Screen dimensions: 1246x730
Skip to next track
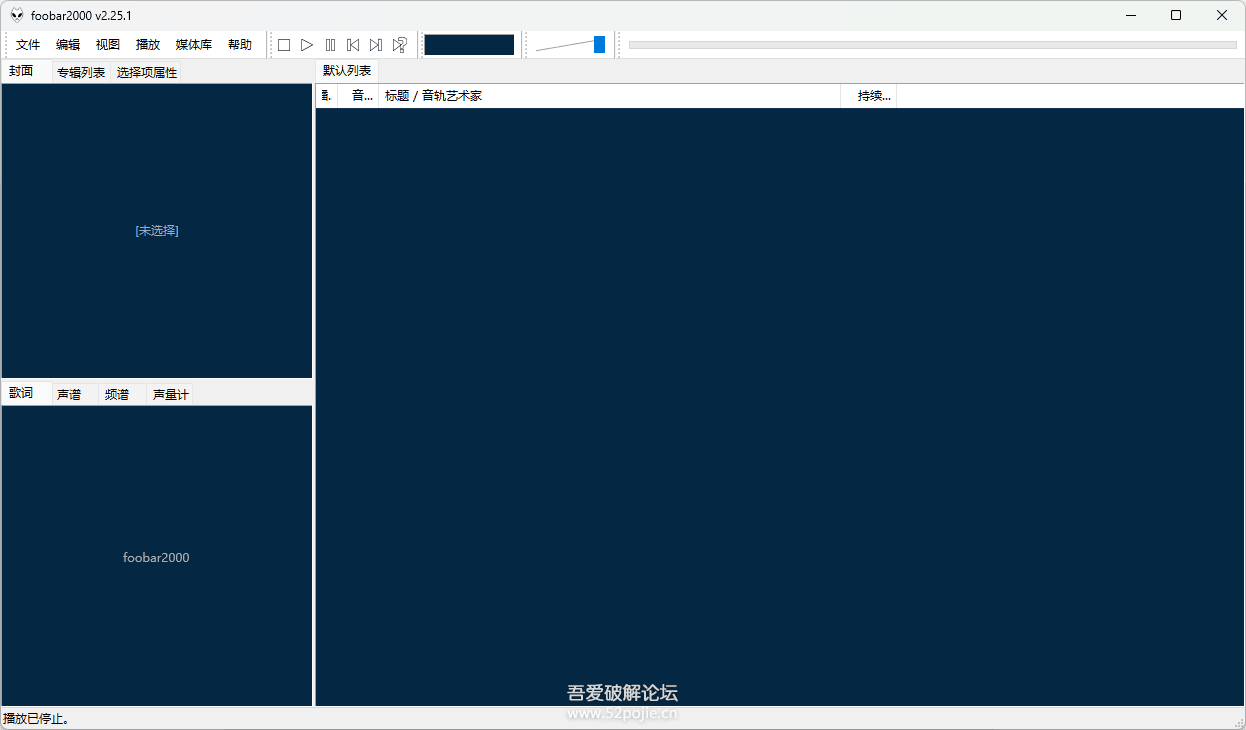[376, 45]
